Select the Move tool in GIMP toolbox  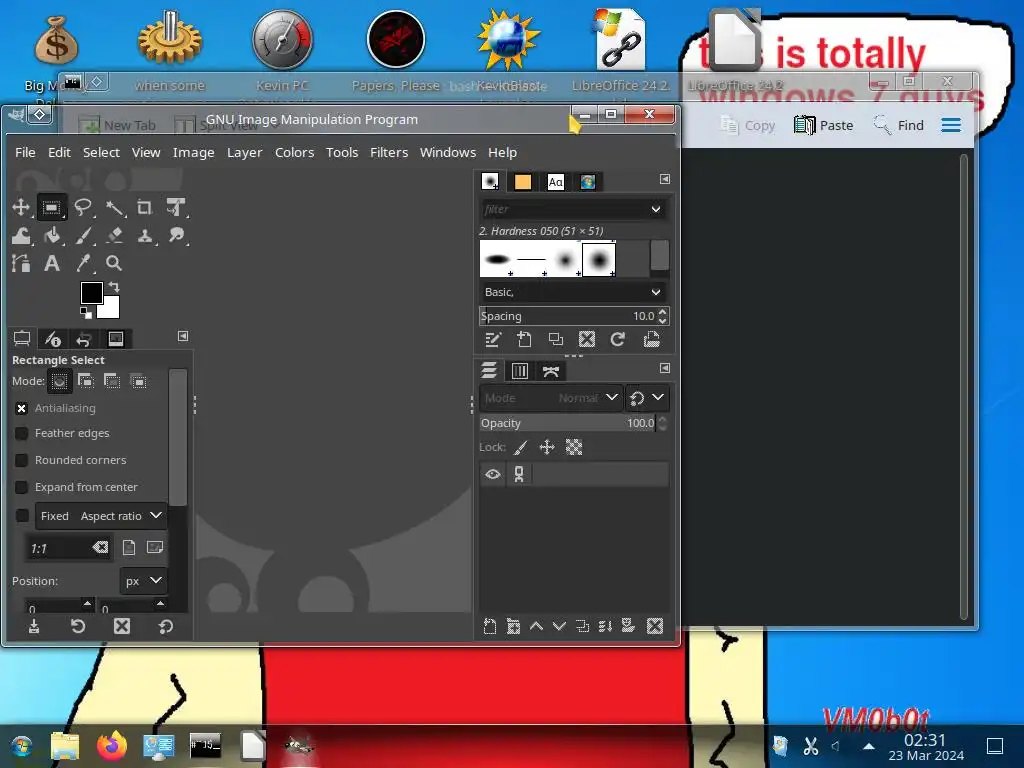point(21,208)
